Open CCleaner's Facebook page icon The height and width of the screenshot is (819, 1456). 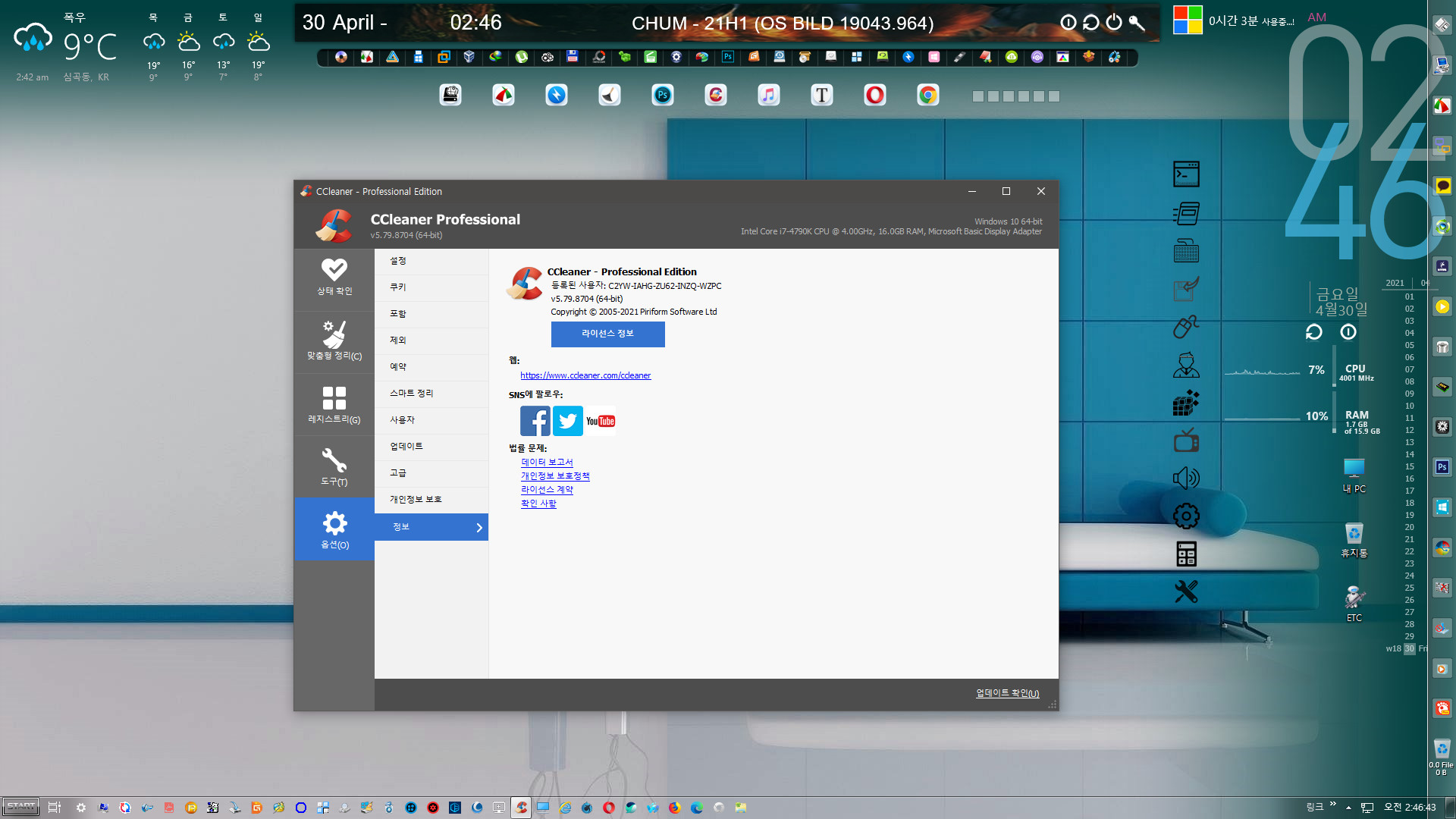pos(535,421)
